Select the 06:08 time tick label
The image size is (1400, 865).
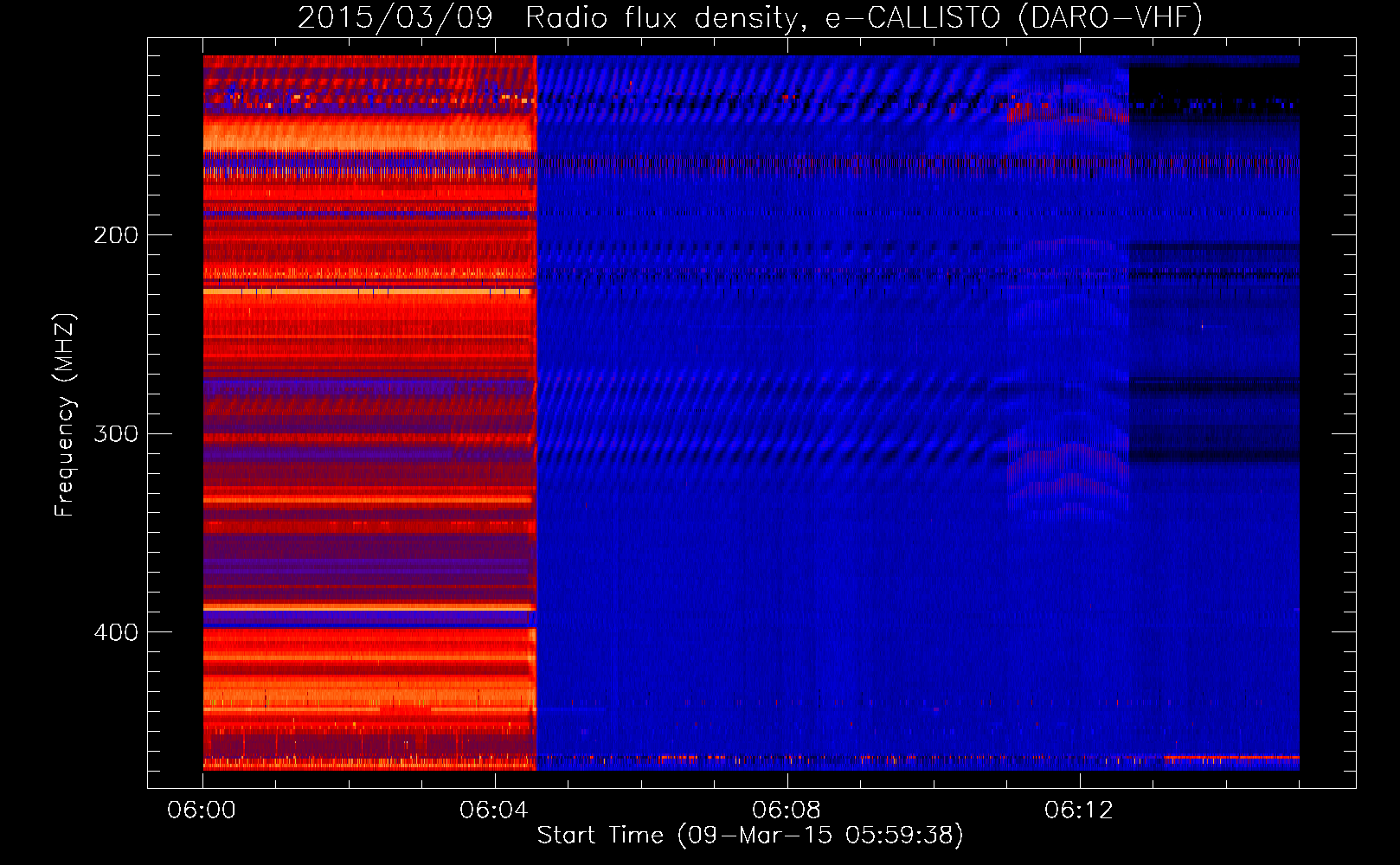(x=787, y=810)
